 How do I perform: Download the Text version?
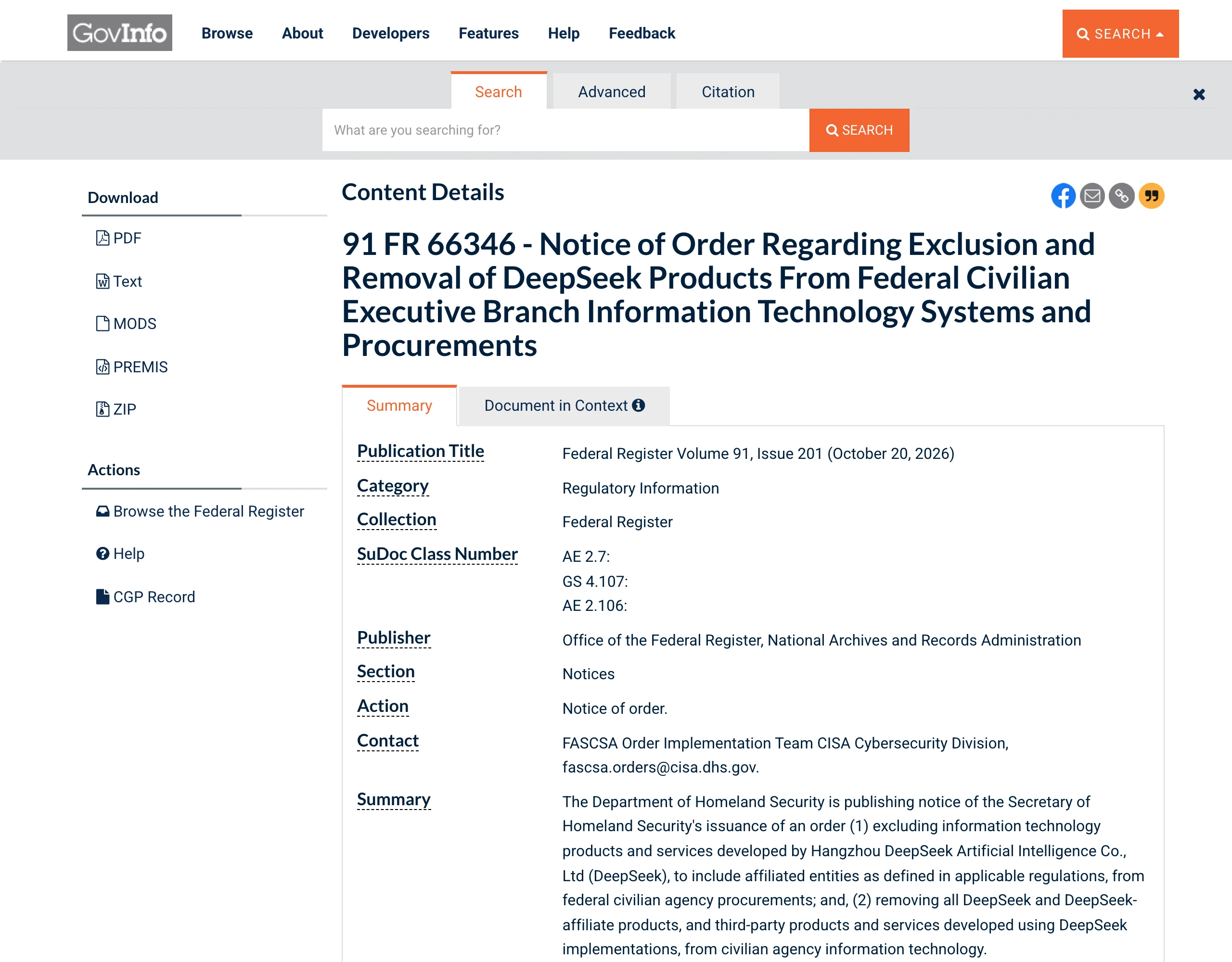[x=118, y=281]
